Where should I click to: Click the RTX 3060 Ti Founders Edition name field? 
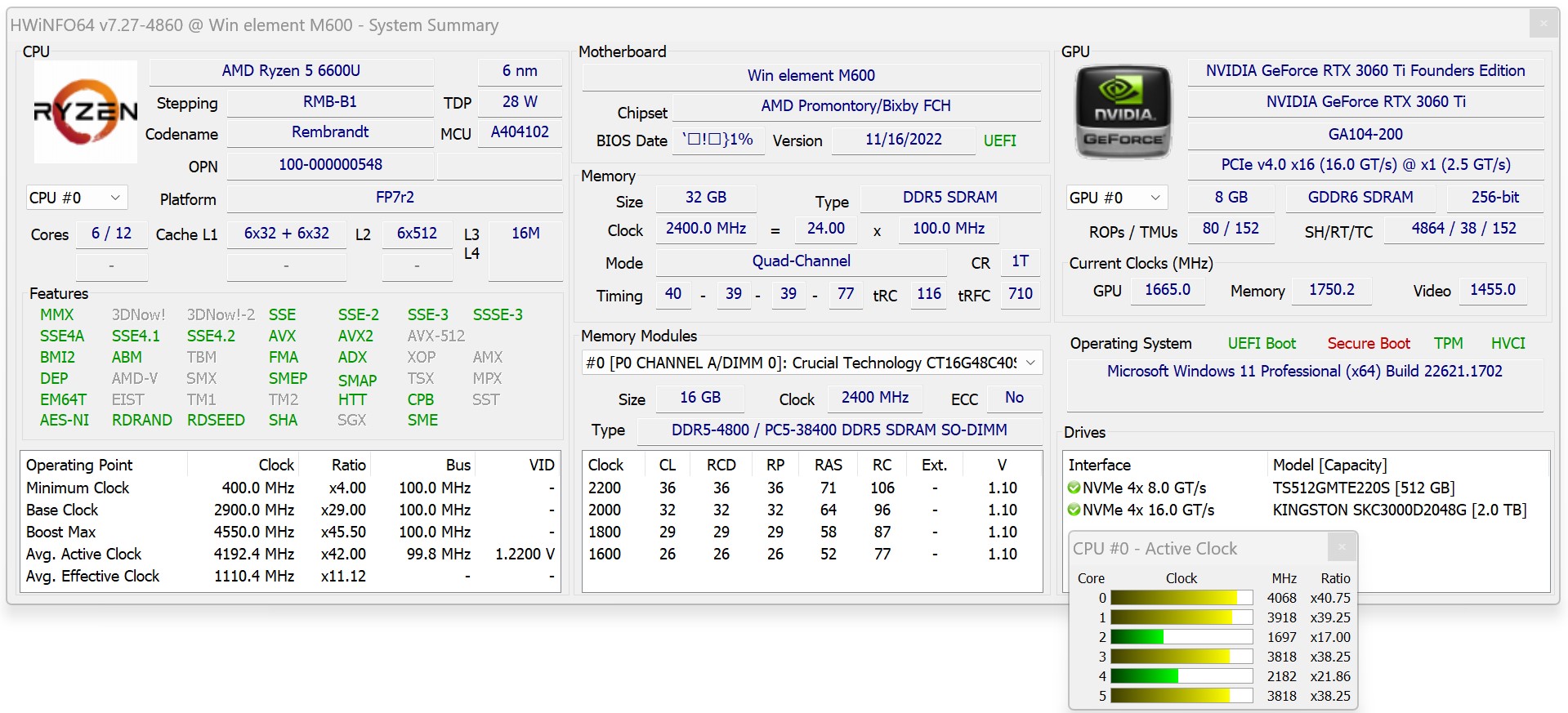1365,71
